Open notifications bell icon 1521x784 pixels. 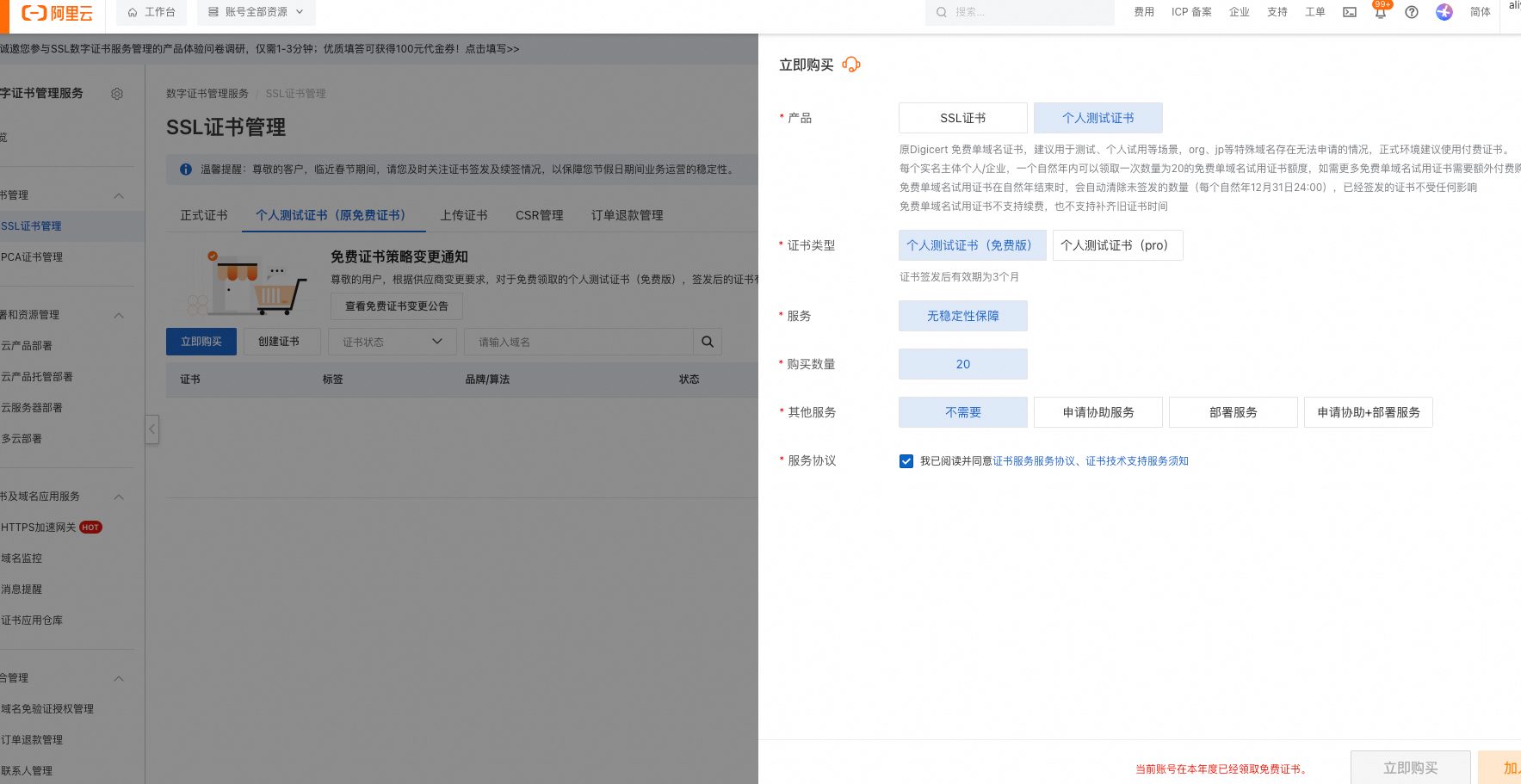(1381, 12)
